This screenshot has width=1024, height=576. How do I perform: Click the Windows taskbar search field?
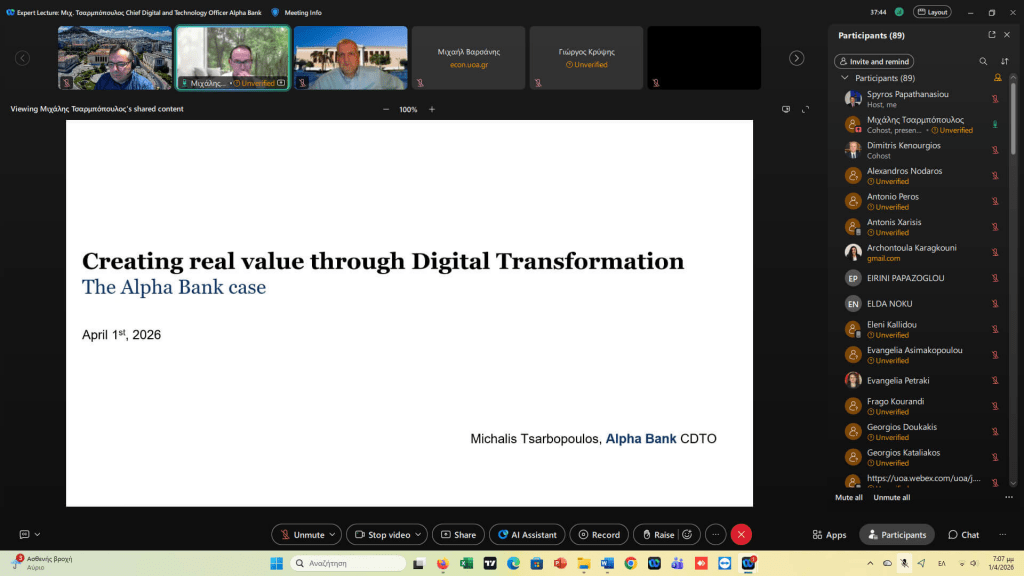coord(348,563)
